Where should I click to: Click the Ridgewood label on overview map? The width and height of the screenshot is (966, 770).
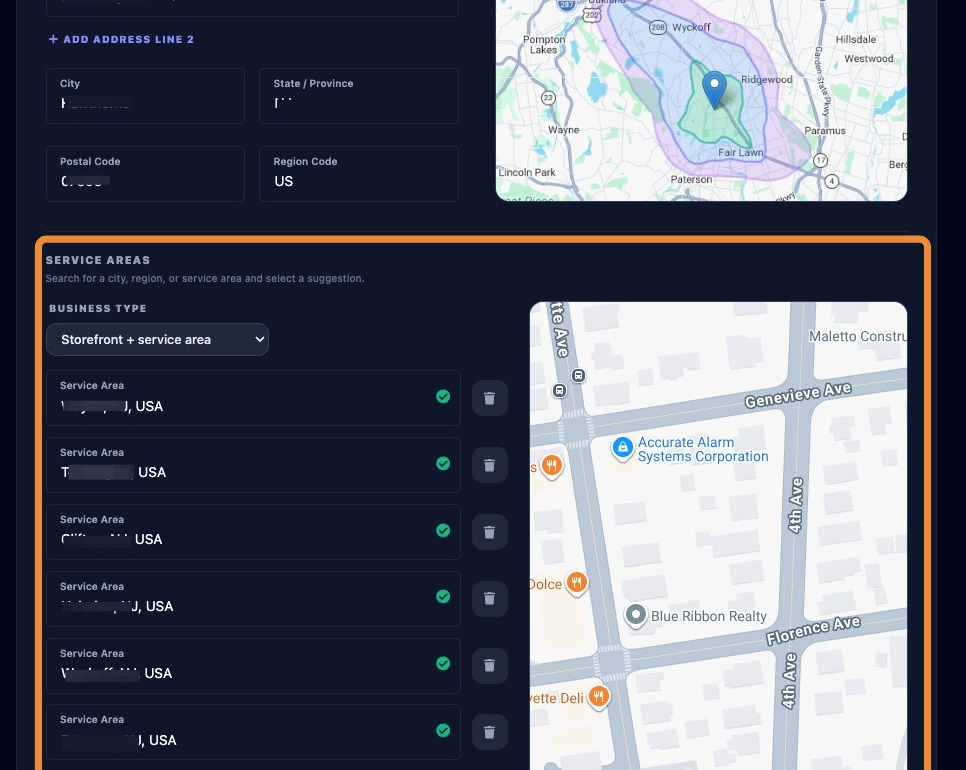(767, 79)
